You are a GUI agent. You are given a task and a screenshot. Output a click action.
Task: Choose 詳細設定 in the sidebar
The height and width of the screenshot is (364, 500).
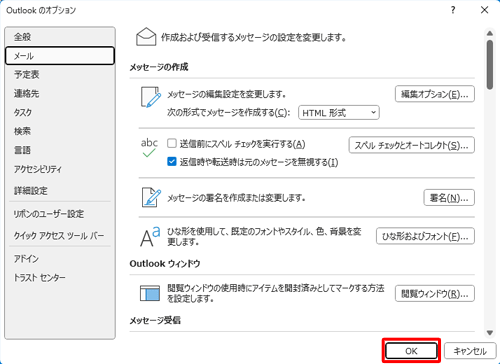[x=60, y=191]
